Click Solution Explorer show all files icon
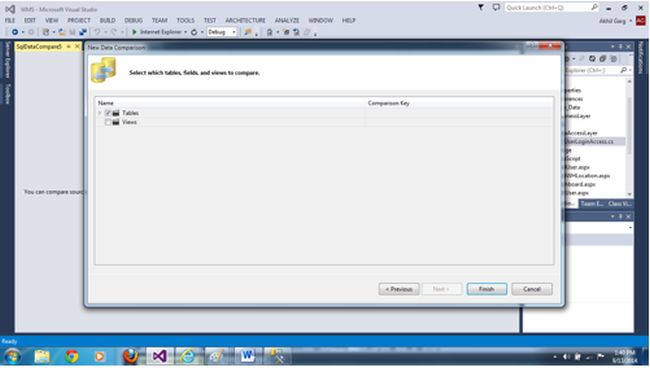Screen dimensions: 650x368 tap(614, 59)
